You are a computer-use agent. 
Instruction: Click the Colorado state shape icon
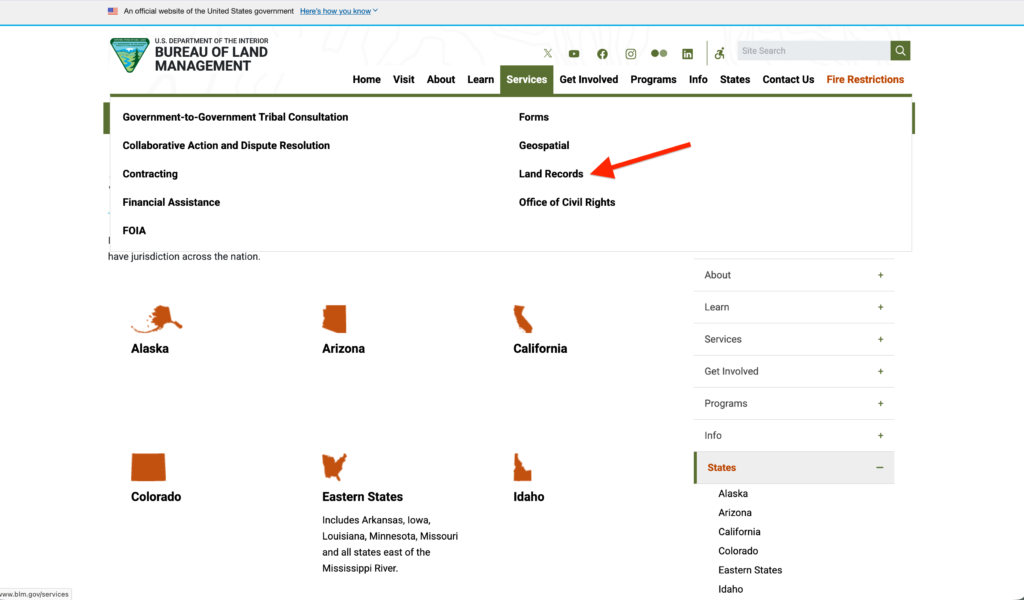pyautogui.click(x=148, y=467)
